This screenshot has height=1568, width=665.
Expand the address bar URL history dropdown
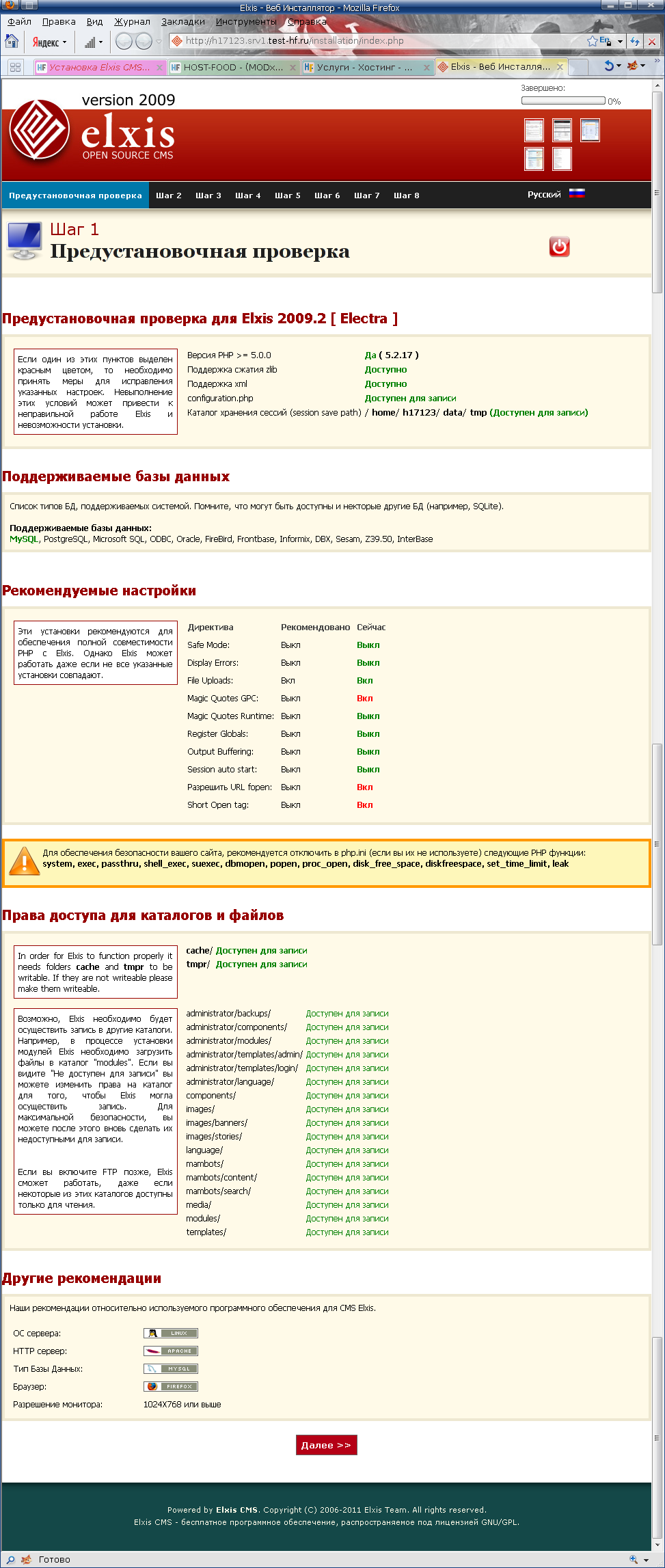pyautogui.click(x=620, y=42)
